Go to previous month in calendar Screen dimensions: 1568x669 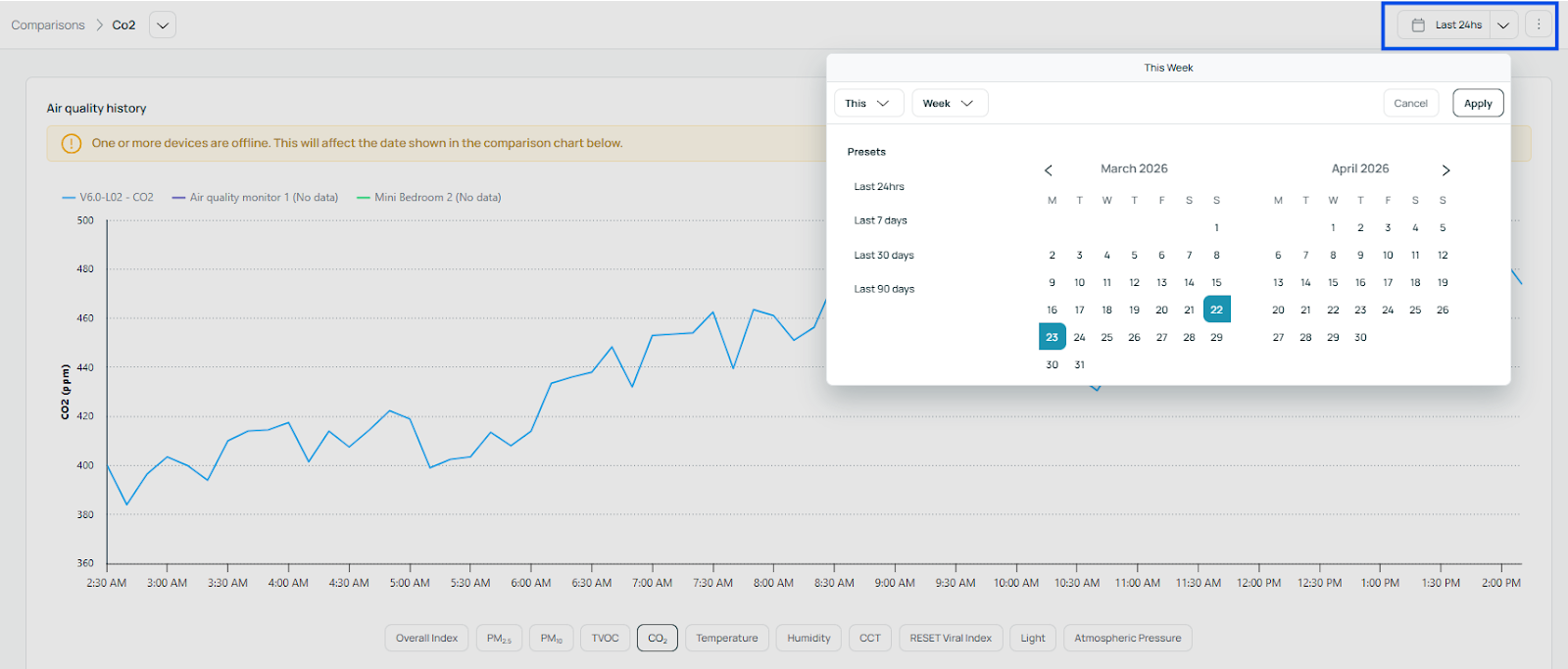(1049, 170)
